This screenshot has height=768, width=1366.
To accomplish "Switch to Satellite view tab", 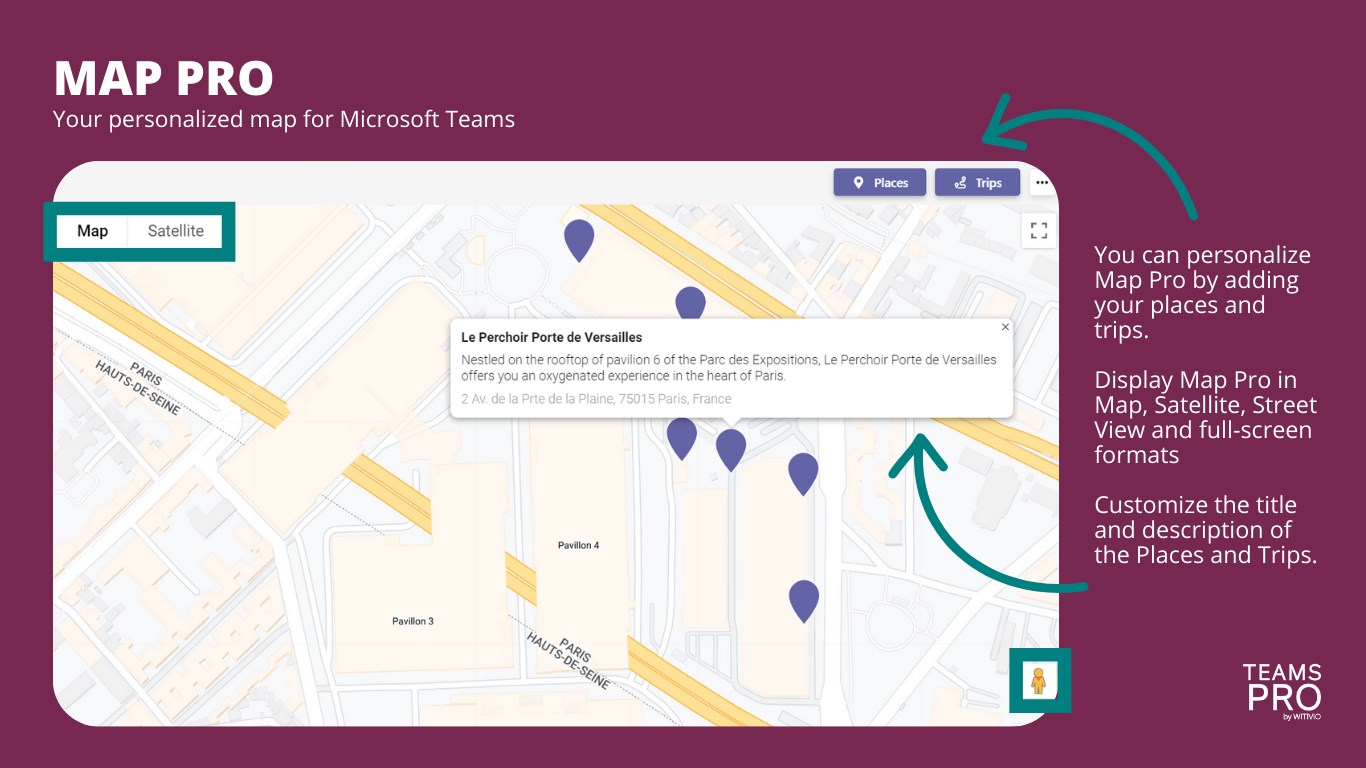I will (176, 231).
